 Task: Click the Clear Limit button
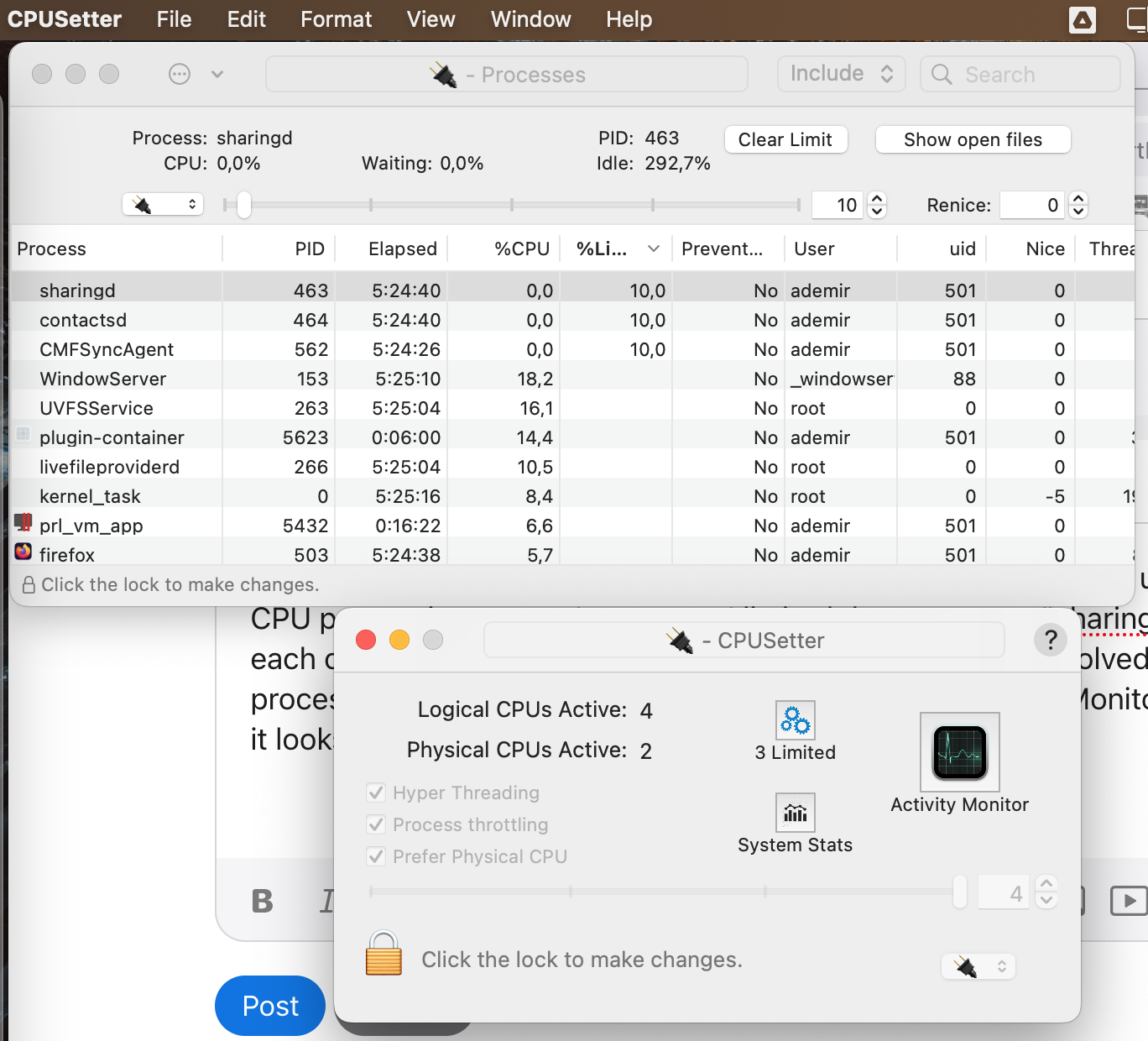coord(785,139)
